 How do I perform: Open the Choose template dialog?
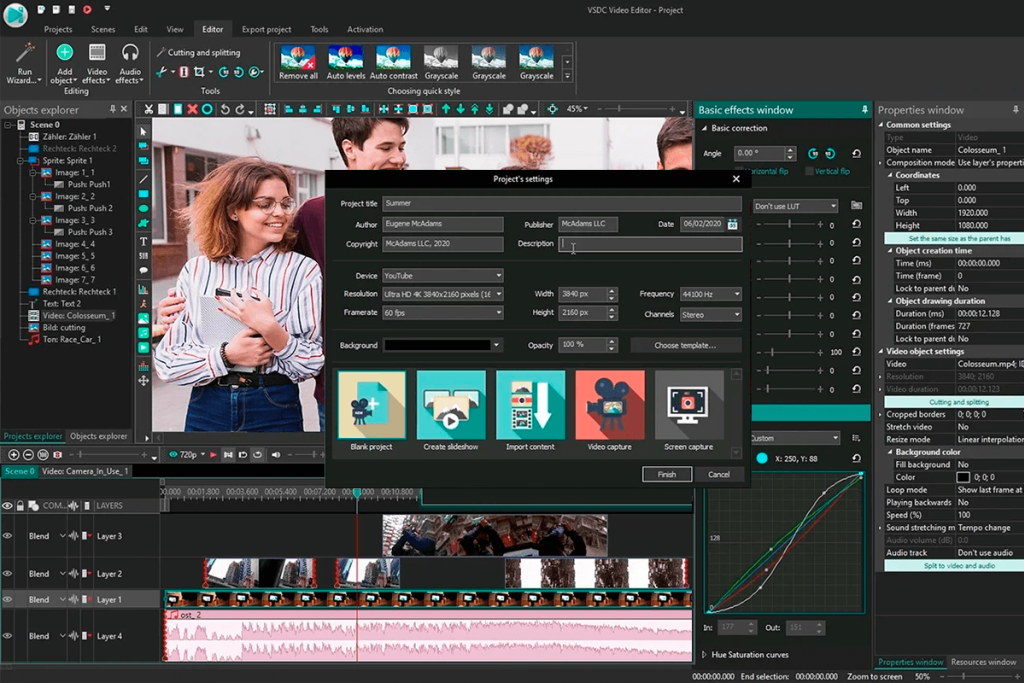(686, 345)
